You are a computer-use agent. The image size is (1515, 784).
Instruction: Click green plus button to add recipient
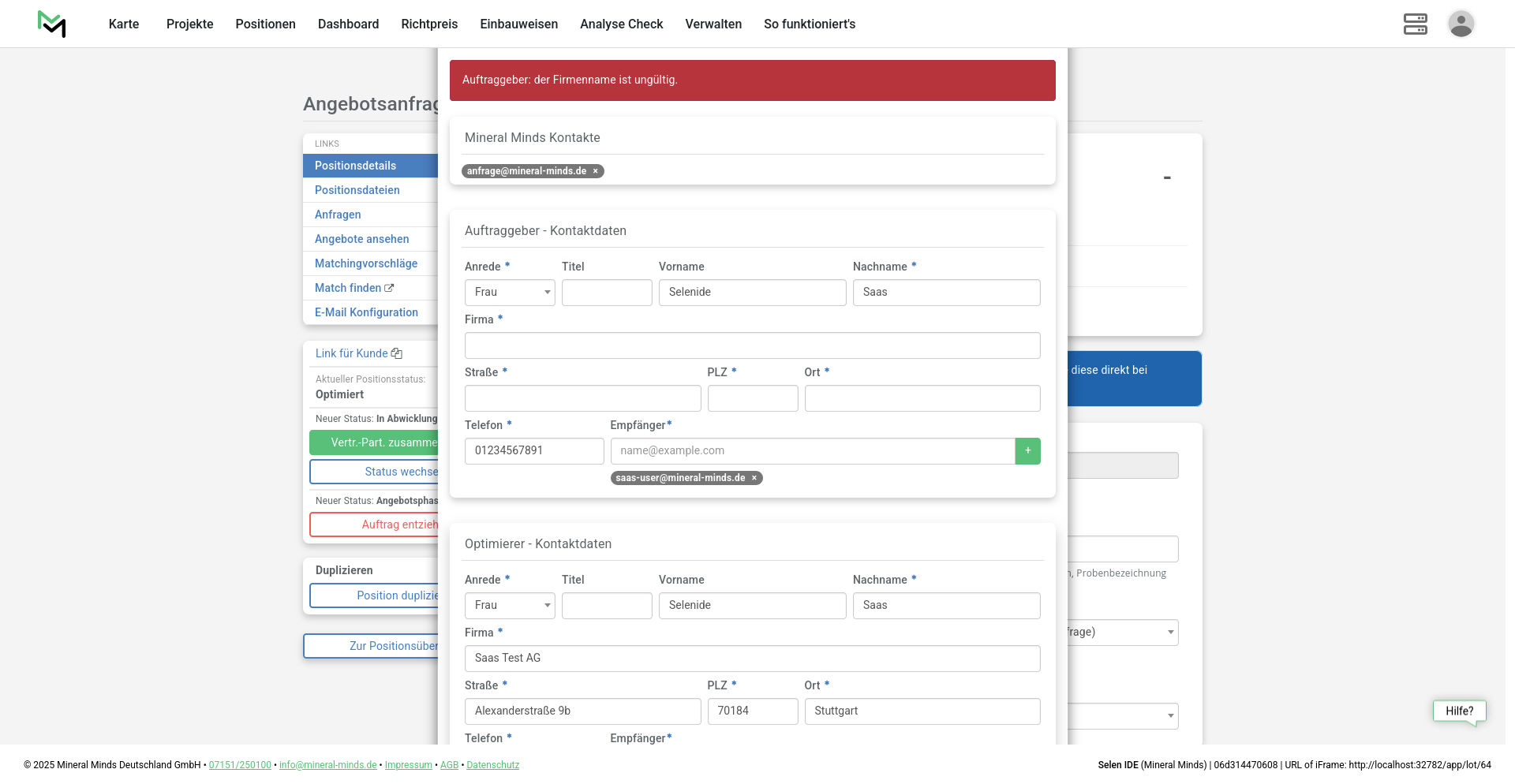pyautogui.click(x=1027, y=451)
